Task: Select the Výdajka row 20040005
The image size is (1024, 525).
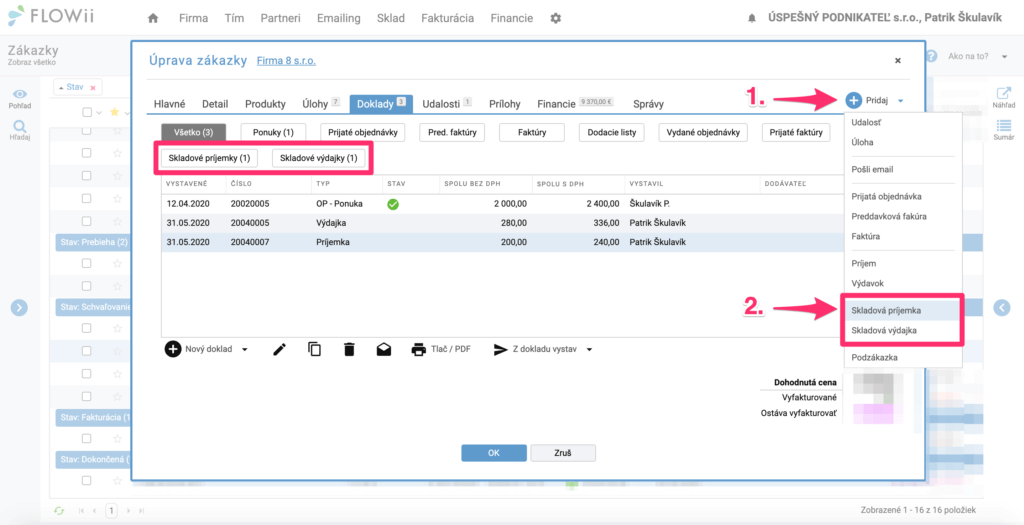Action: 503,223
